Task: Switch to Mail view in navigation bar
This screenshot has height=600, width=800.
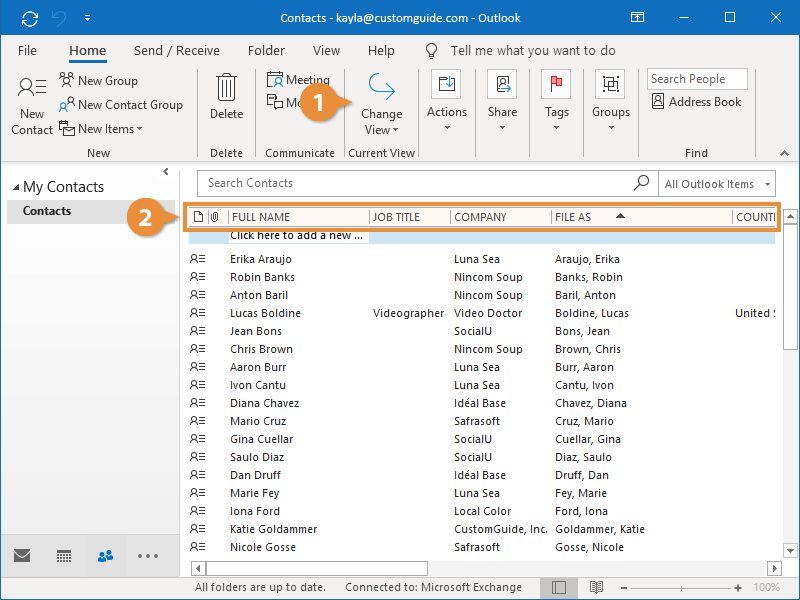Action: 22,556
